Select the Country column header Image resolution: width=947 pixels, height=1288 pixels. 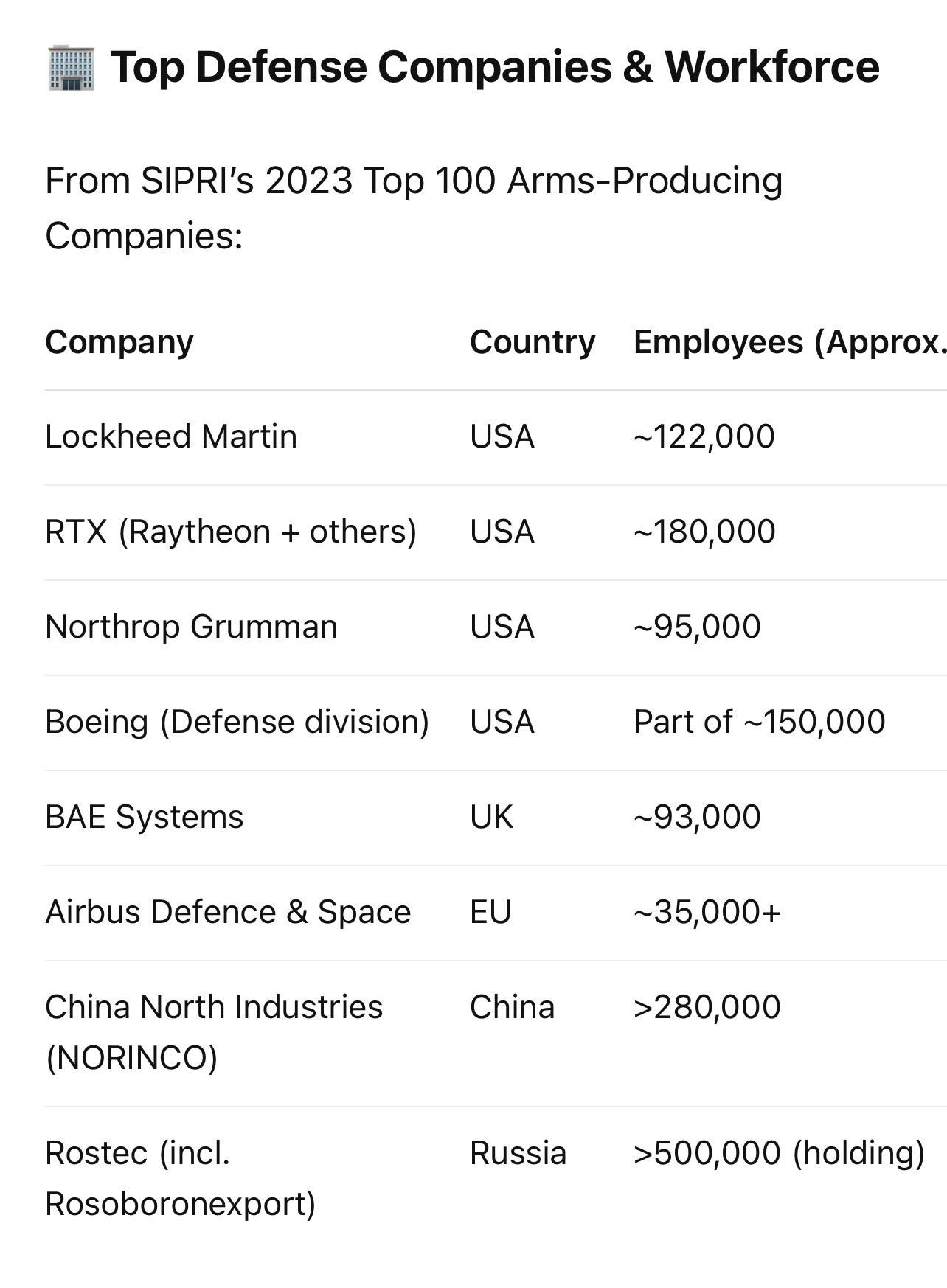point(532,342)
